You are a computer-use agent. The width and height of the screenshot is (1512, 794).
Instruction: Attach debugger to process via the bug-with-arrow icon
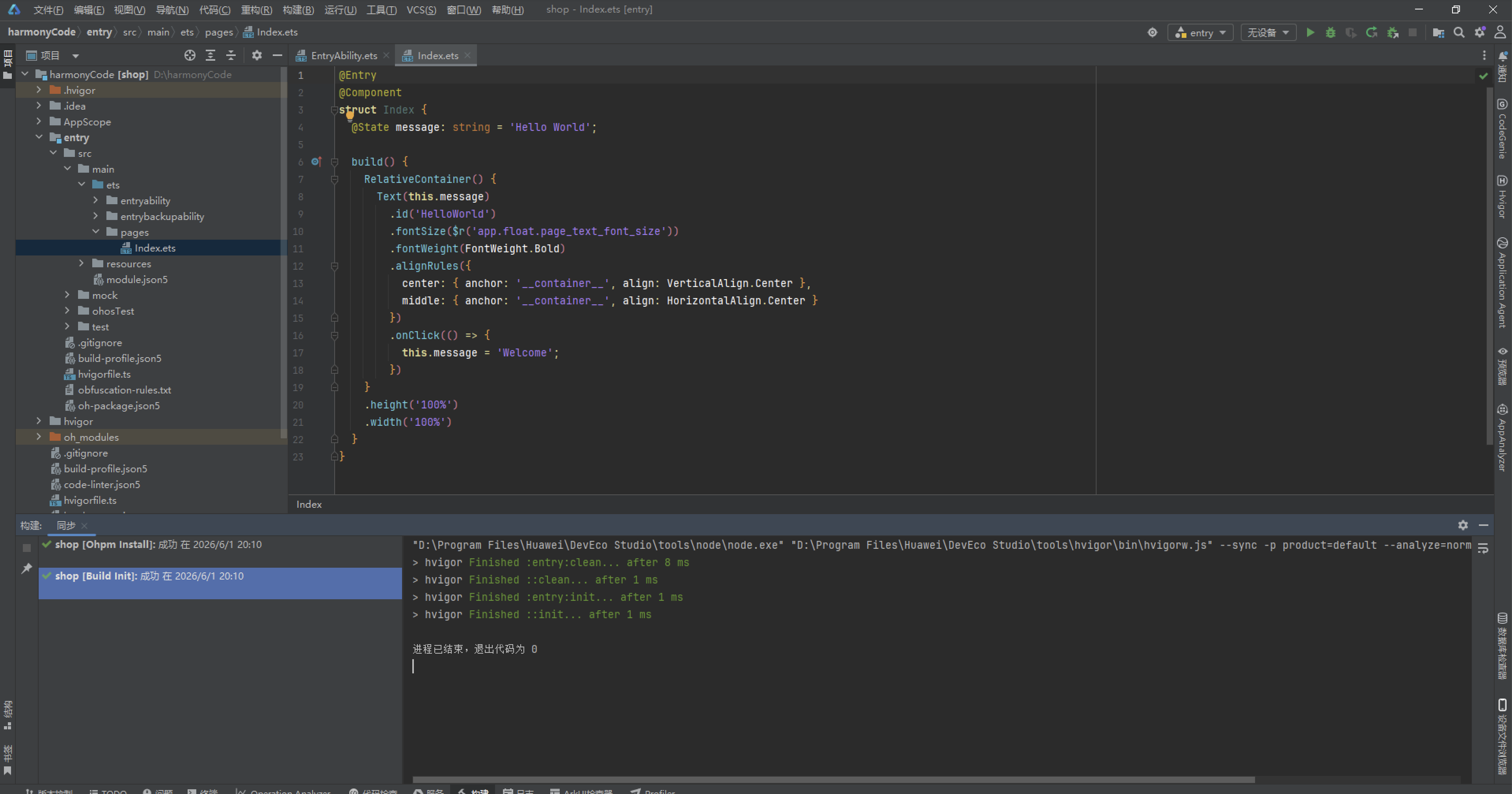(x=1392, y=33)
